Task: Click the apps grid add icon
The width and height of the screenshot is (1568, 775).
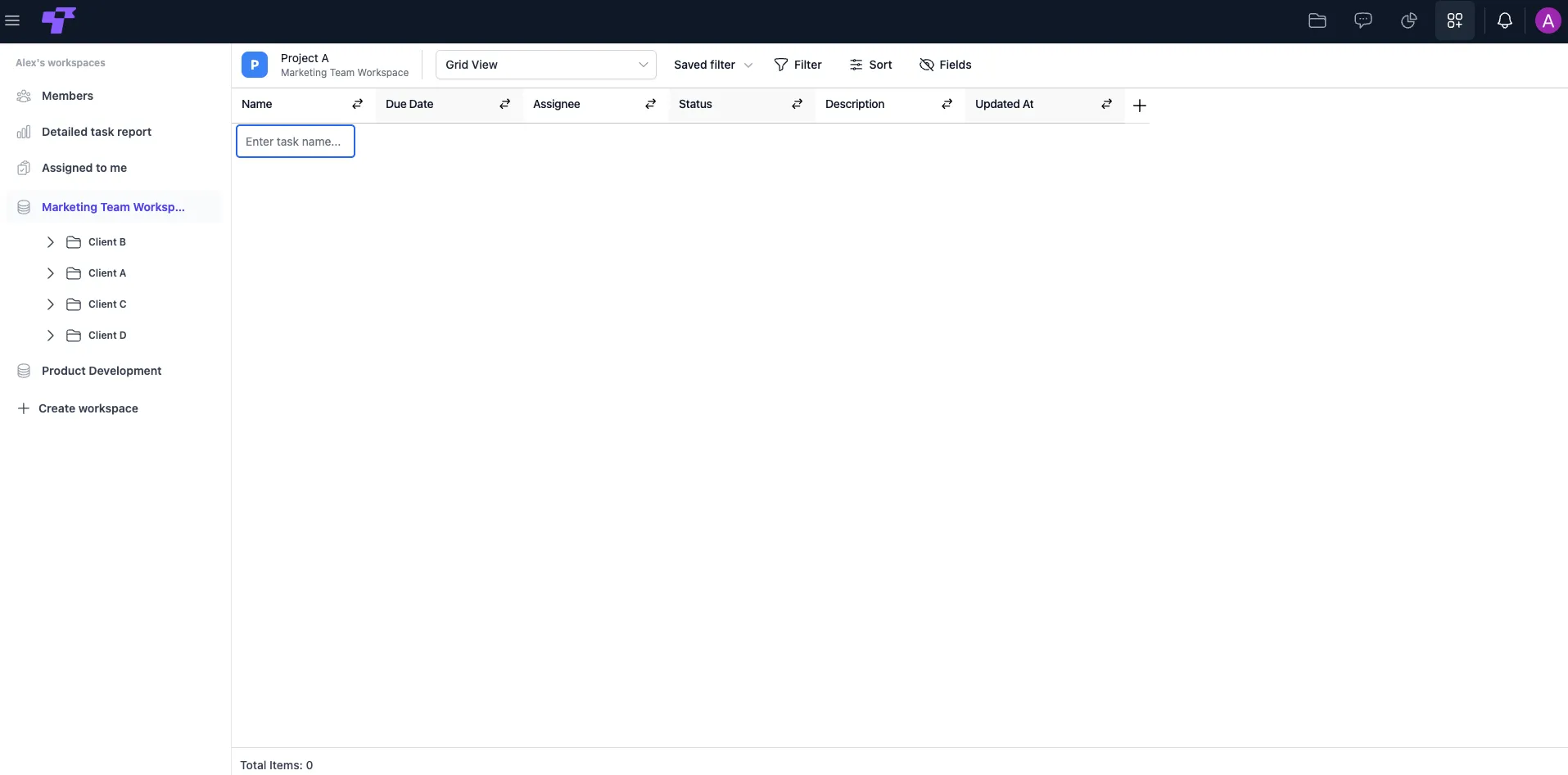Action: tap(1455, 20)
